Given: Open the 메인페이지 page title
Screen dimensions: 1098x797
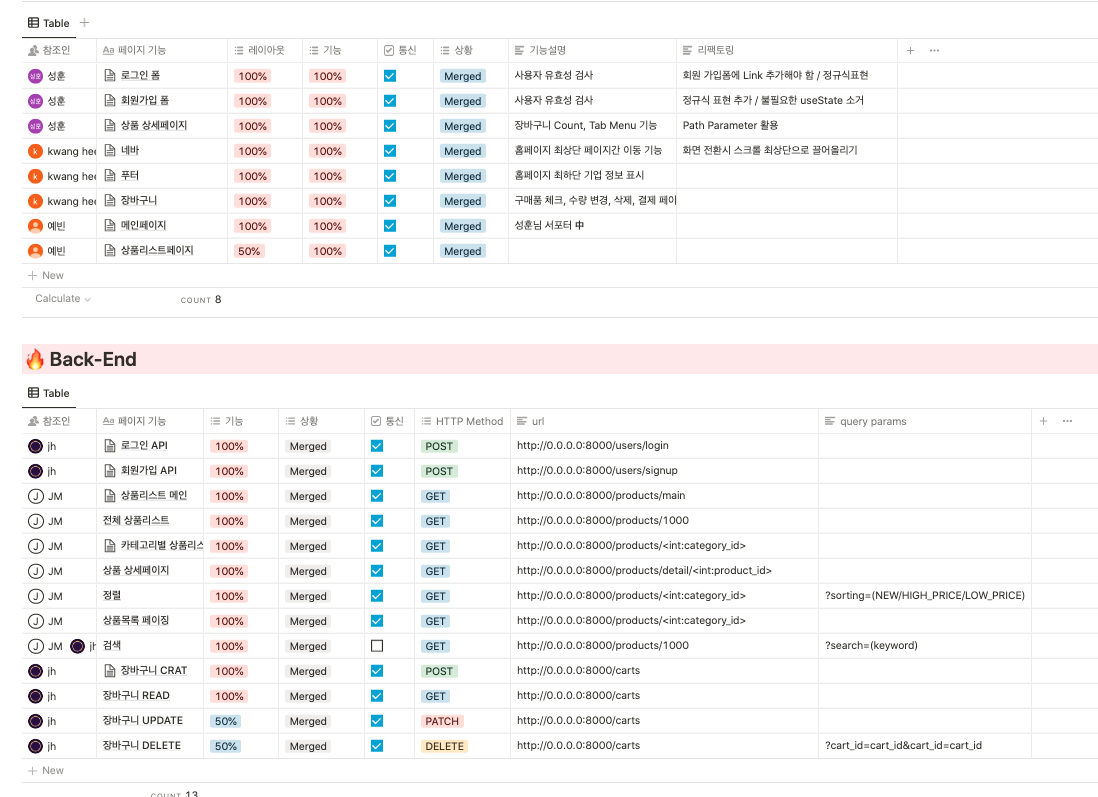Looking at the screenshot, I should pyautogui.click(x=144, y=225).
